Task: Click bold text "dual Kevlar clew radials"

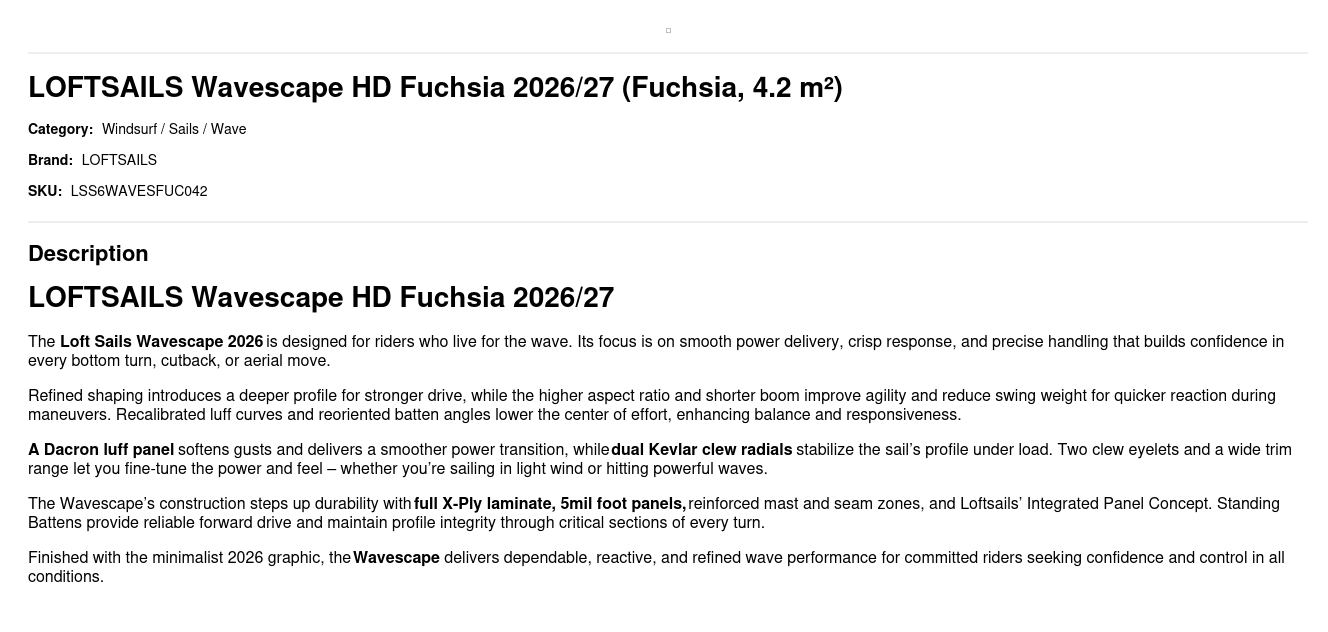Action: click(701, 450)
